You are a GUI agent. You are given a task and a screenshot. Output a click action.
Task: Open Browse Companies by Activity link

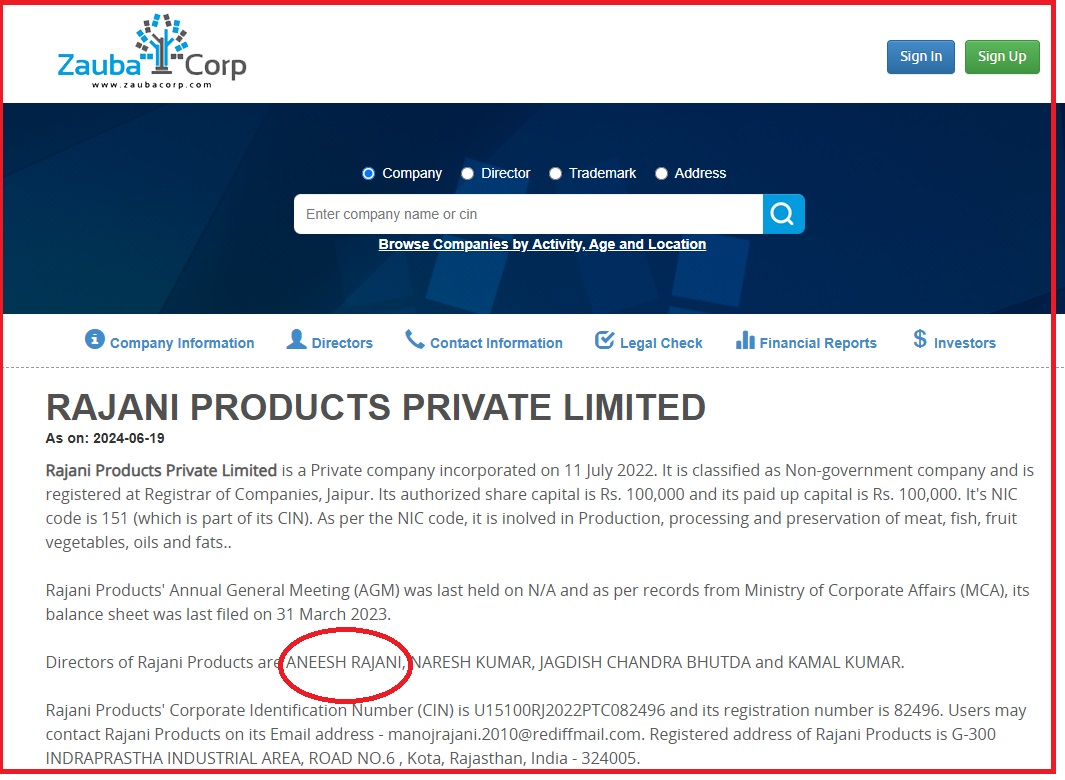pyautogui.click(x=542, y=244)
